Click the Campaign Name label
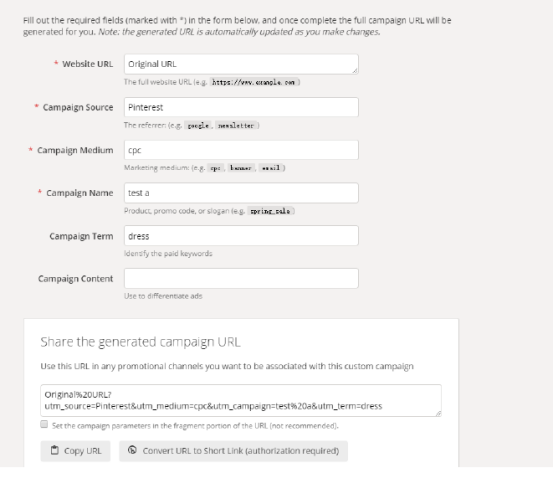The height and width of the screenshot is (478, 554). click(80, 193)
